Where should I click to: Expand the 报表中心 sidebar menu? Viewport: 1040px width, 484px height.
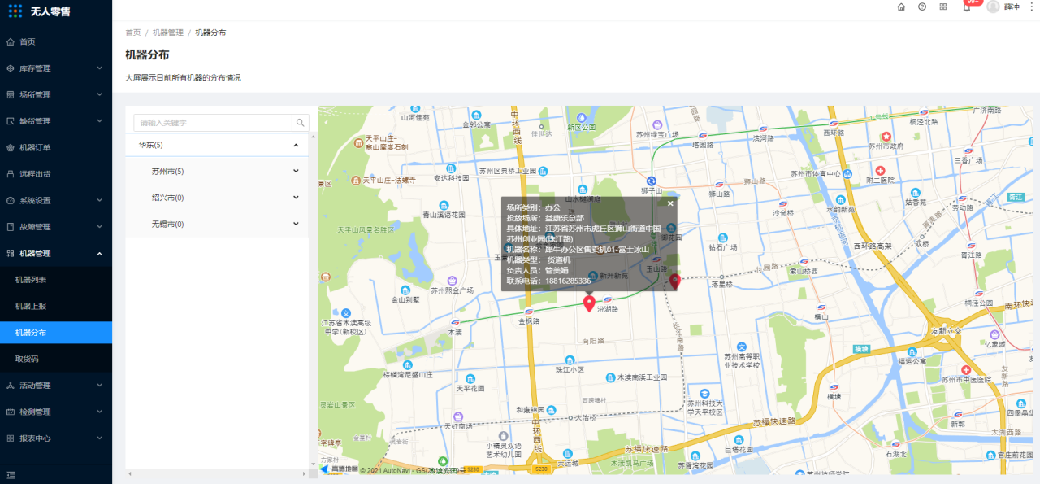coord(56,438)
